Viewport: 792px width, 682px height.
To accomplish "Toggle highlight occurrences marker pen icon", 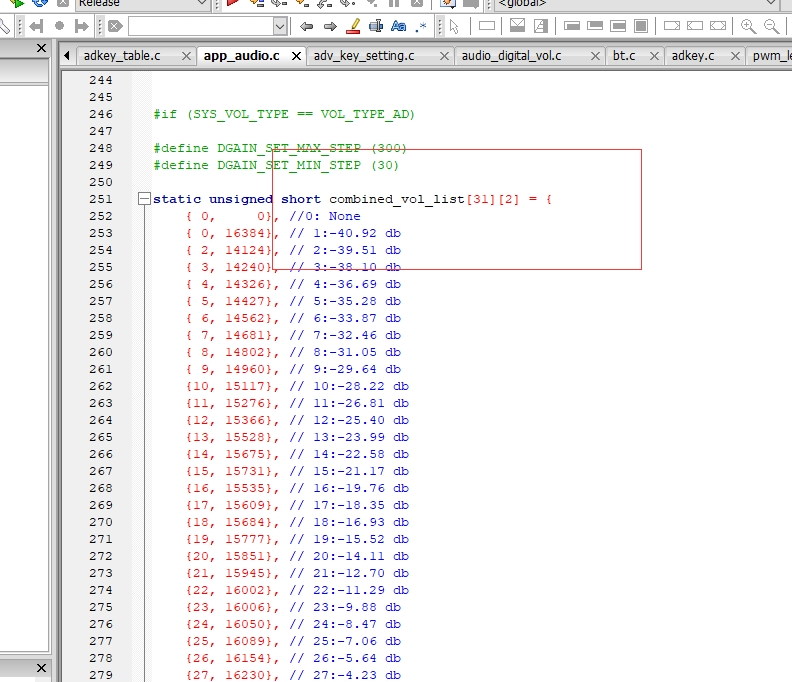I will tap(353, 26).
